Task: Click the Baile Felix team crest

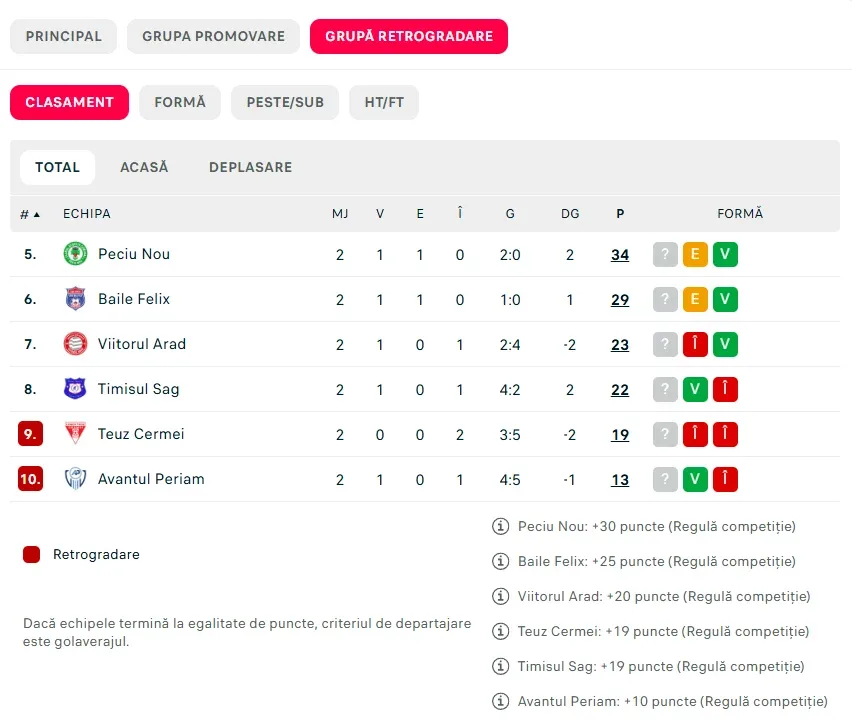Action: pyautogui.click(x=75, y=299)
